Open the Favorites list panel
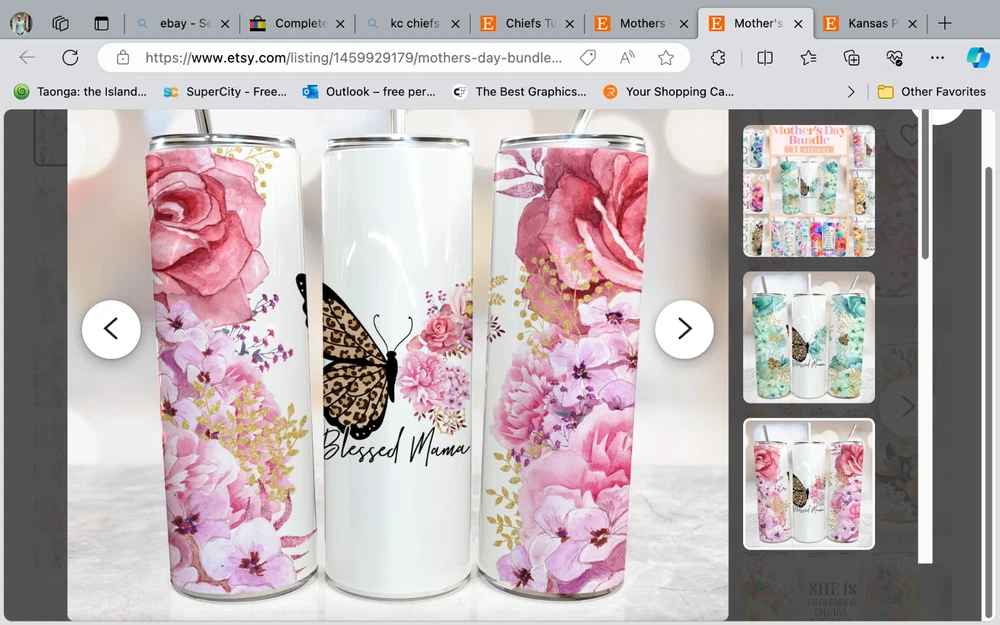1000x625 pixels. tap(809, 58)
